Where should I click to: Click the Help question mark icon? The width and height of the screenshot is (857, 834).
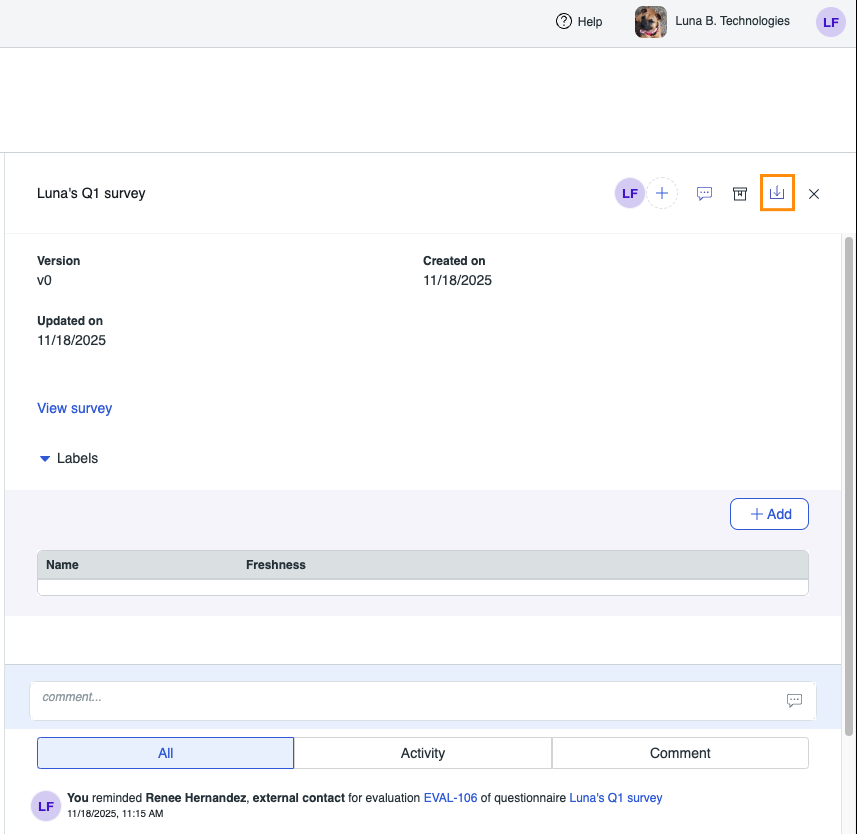(x=564, y=21)
